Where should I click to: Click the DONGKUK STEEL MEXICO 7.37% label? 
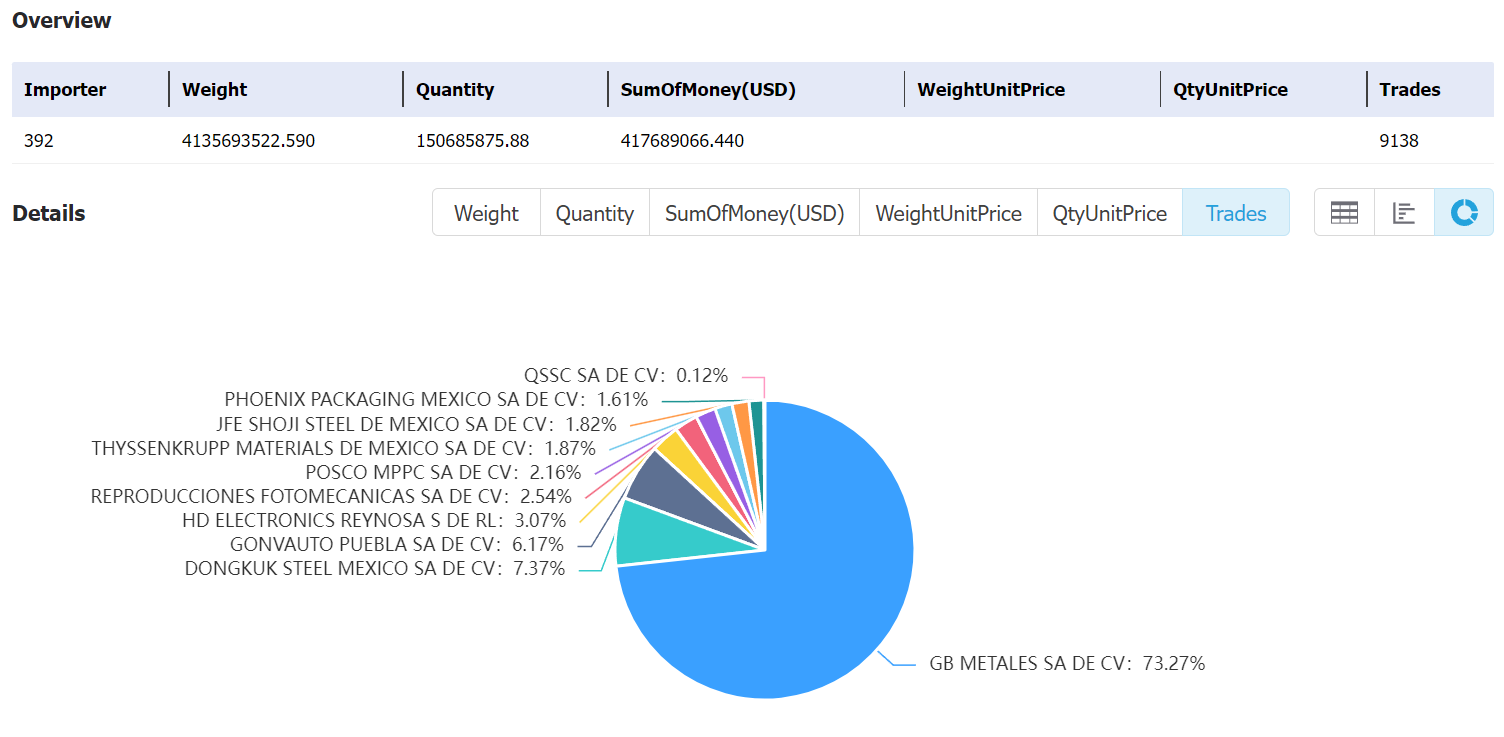click(x=375, y=569)
